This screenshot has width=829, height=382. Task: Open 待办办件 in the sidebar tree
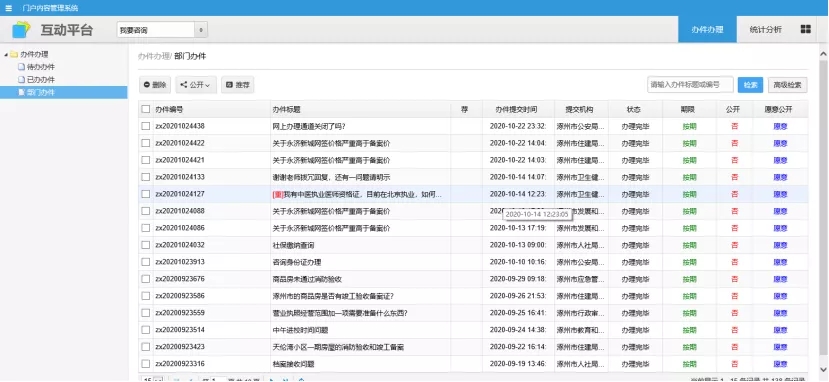tap(41, 67)
